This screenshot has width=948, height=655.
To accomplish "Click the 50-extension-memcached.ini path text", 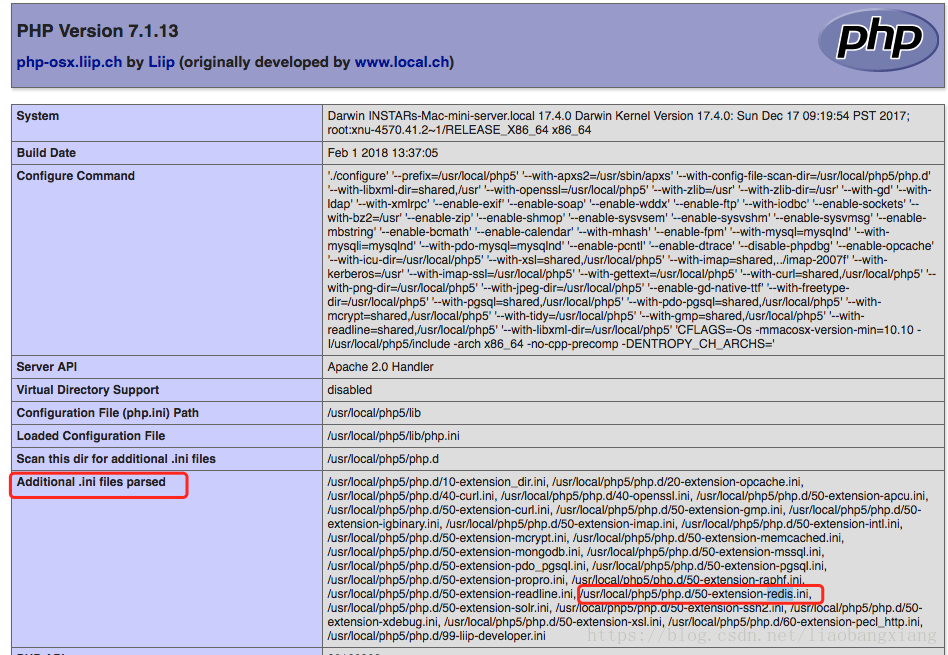I will pyautogui.click(x=708, y=538).
